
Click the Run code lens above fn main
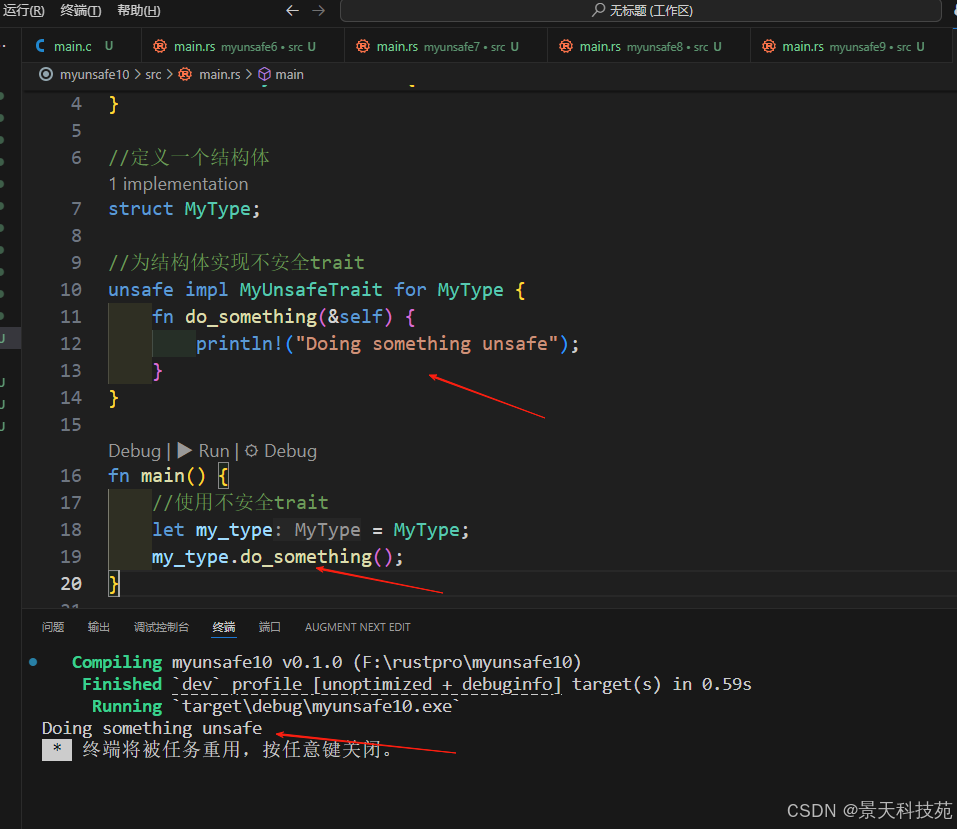point(206,450)
